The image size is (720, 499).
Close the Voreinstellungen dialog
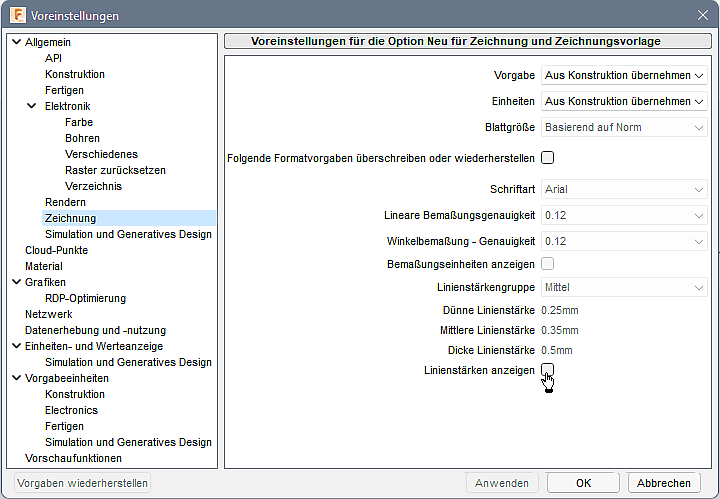point(702,15)
